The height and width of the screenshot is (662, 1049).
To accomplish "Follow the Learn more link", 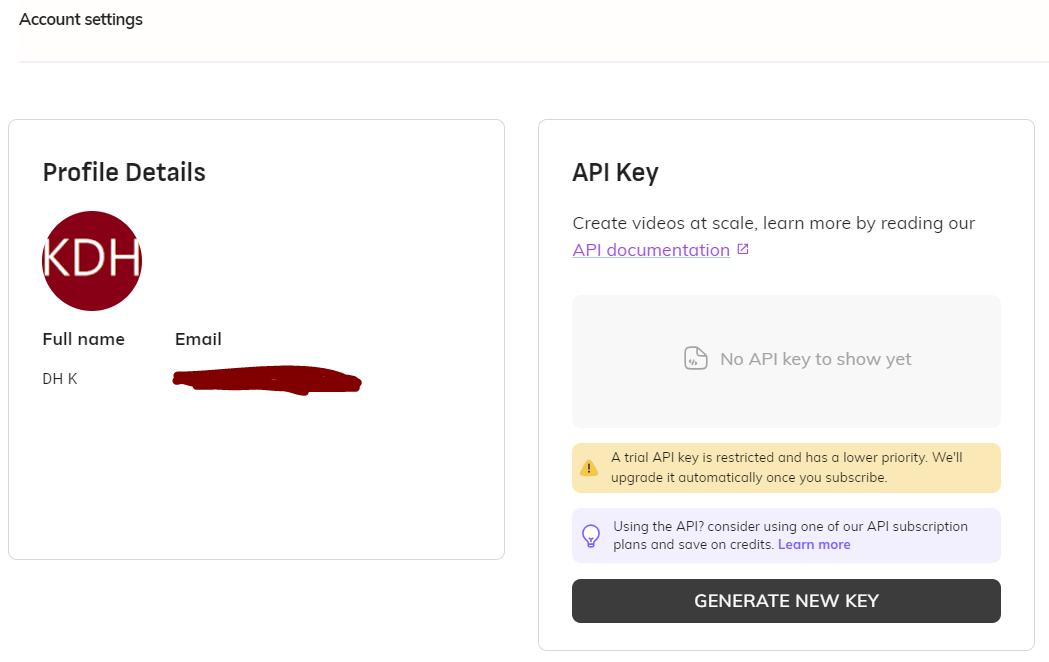I will pyautogui.click(x=814, y=544).
